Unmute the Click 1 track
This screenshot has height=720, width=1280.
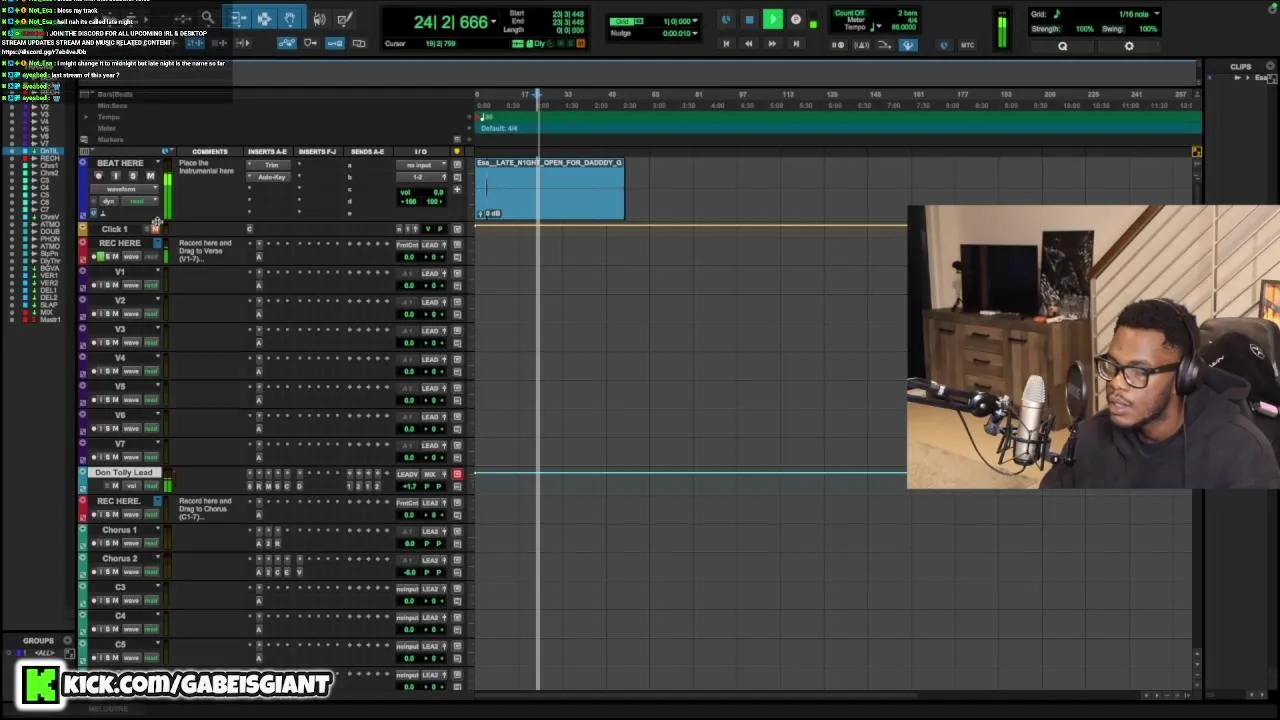click(155, 229)
